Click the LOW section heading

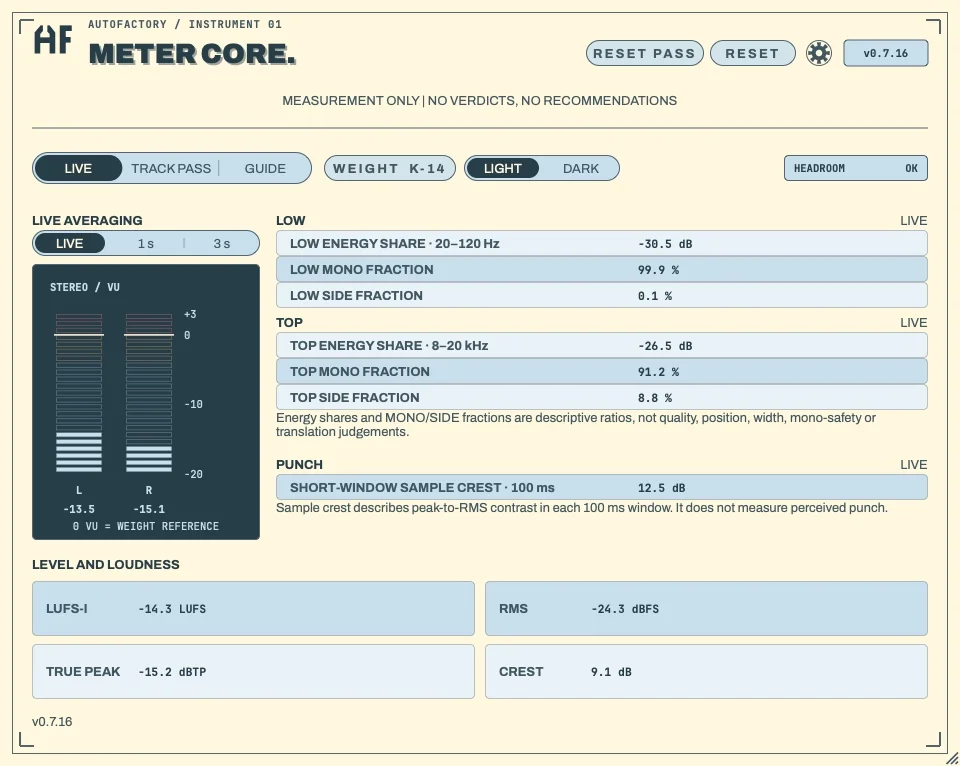[290, 220]
